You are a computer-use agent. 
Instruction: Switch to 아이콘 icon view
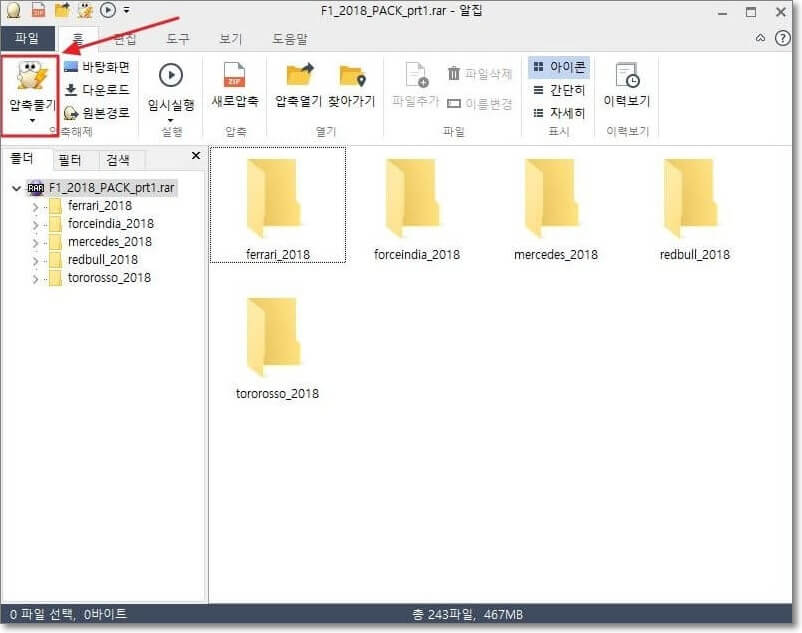tap(559, 67)
